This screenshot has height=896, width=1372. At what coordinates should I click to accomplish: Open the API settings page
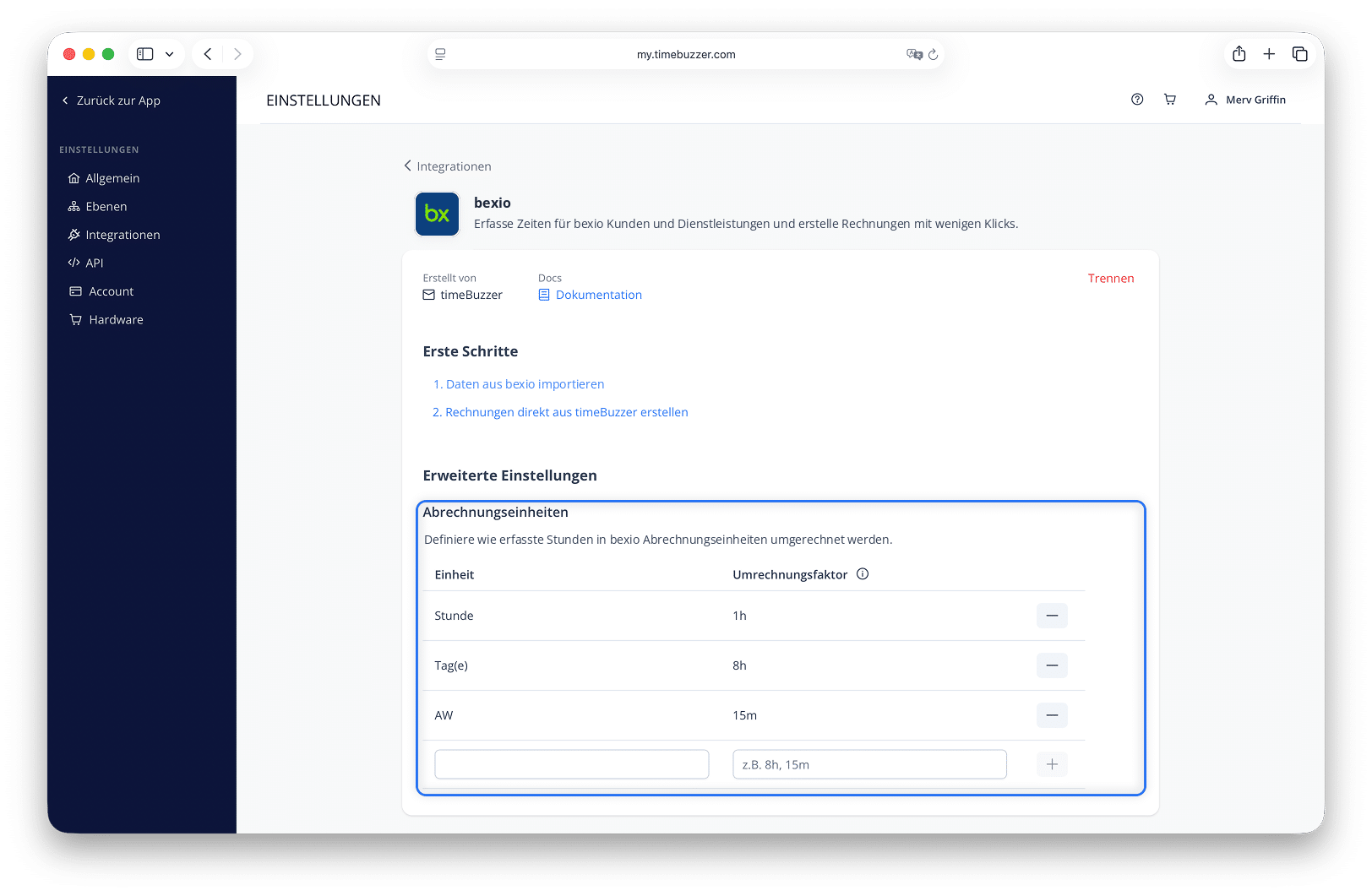[x=86, y=263]
